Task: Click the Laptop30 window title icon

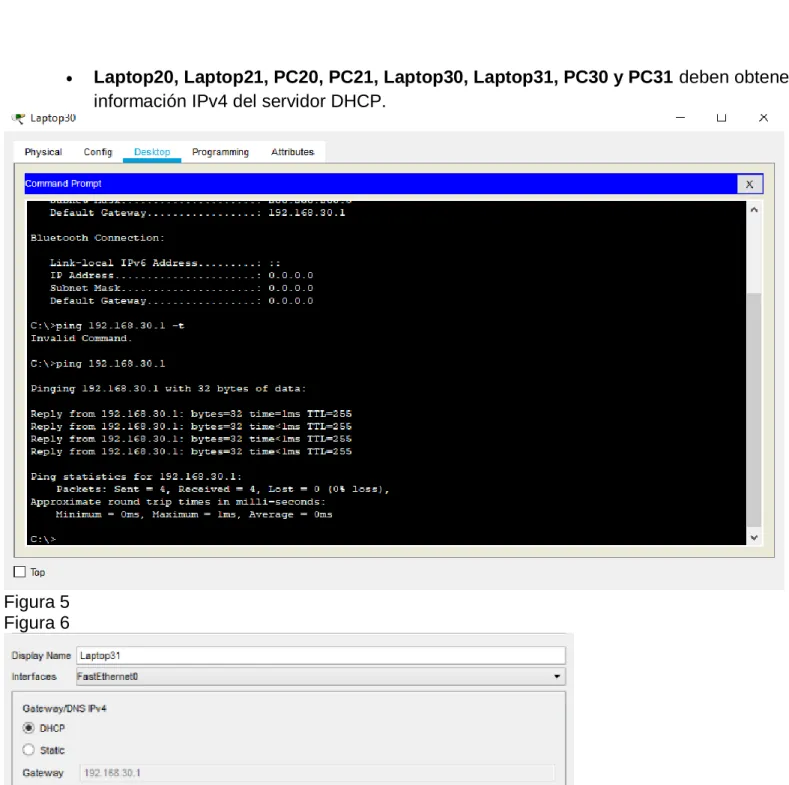Action: point(18,118)
